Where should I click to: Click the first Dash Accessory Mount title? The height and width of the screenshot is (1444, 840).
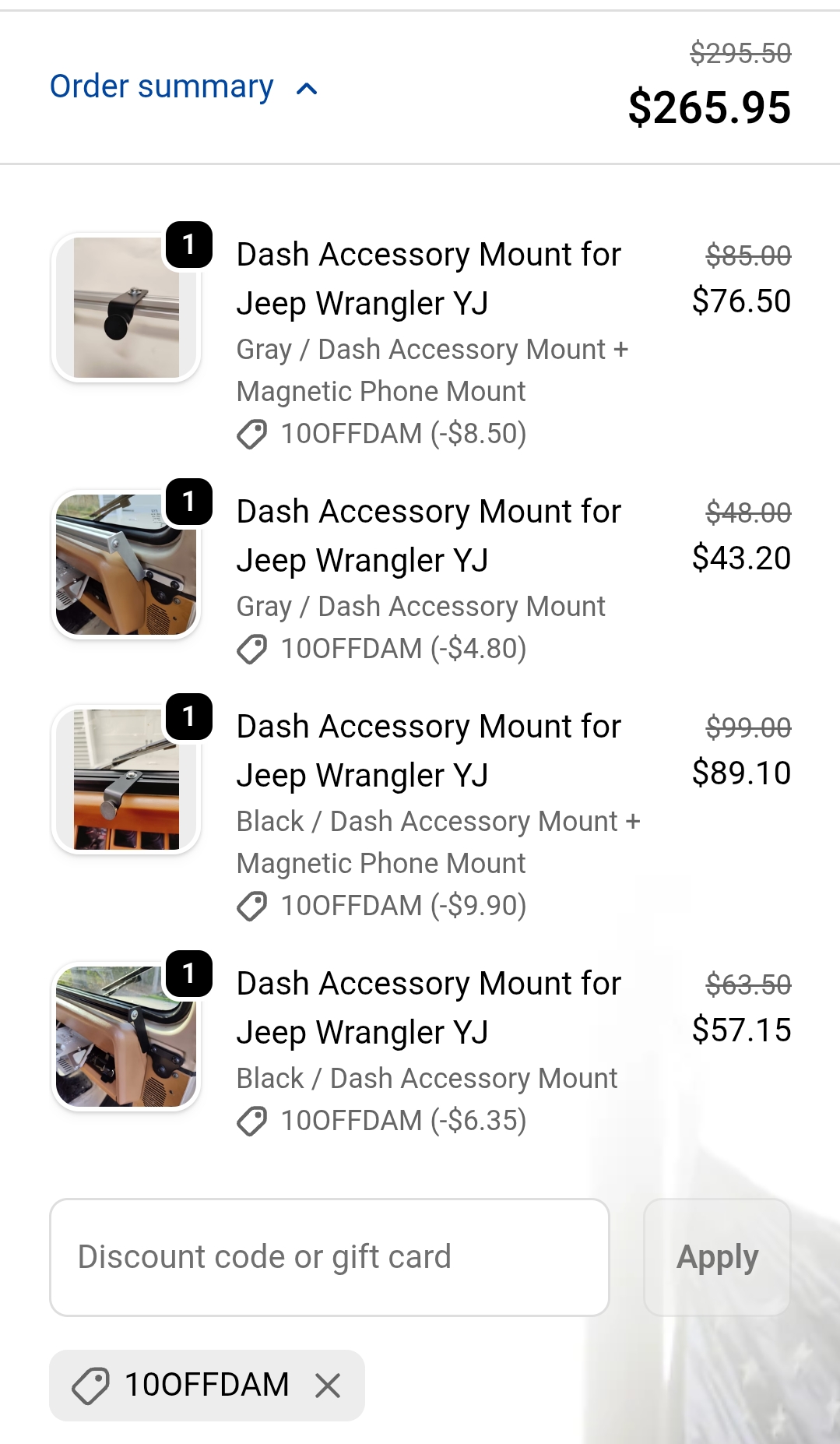[429, 278]
